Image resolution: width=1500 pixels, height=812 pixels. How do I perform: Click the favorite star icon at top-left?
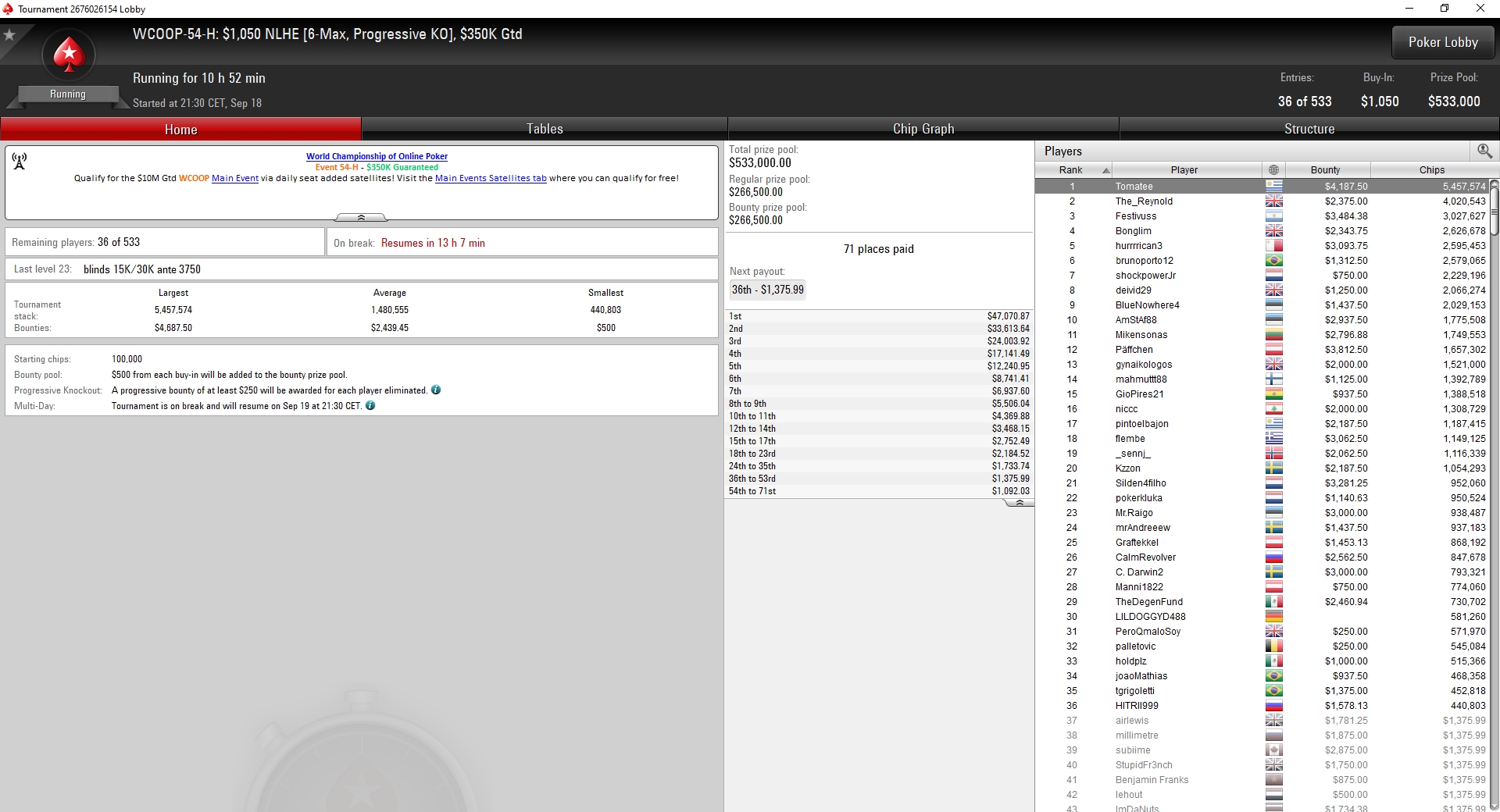click(x=9, y=35)
